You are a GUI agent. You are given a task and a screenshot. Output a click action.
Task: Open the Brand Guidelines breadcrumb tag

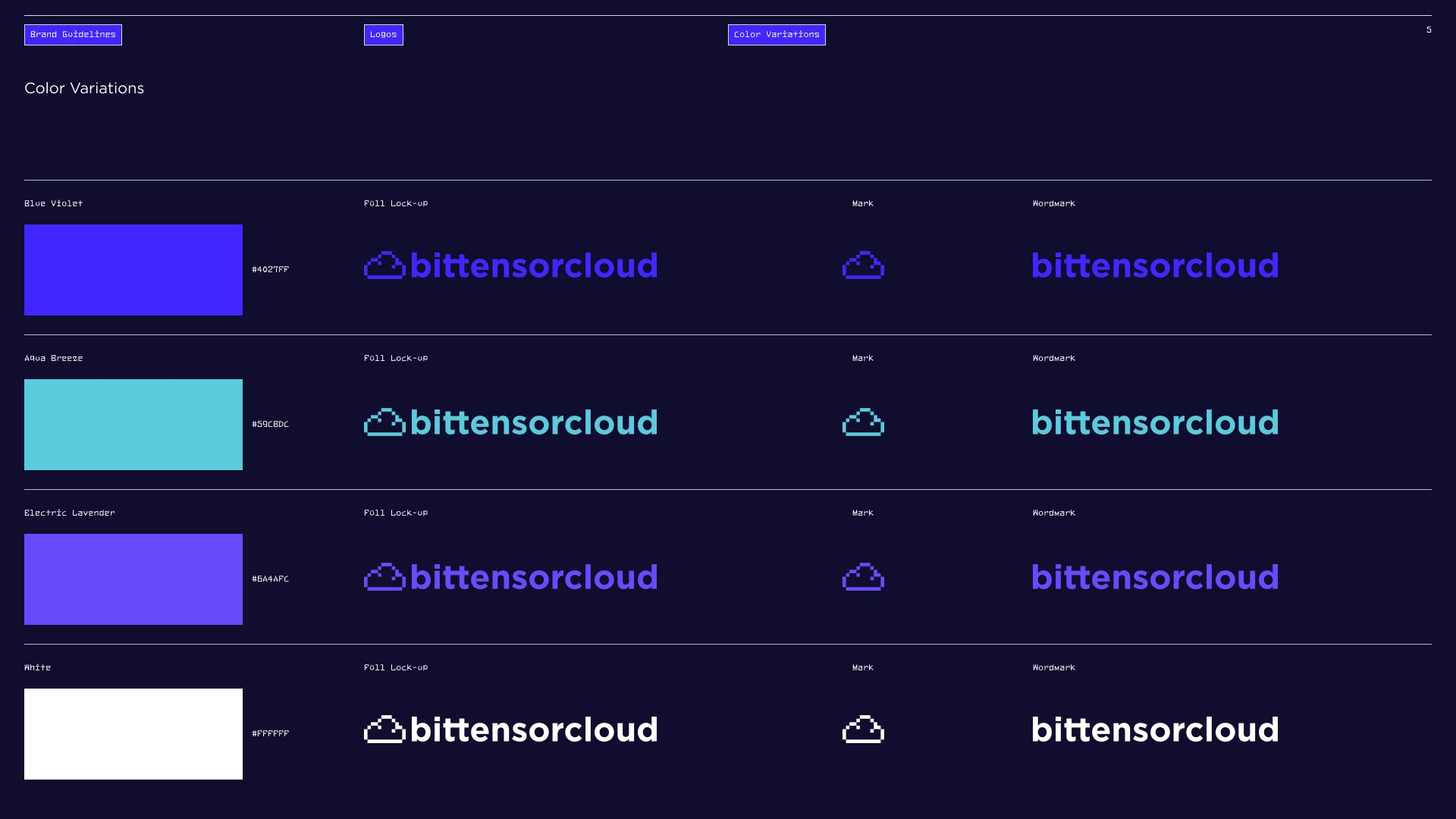[x=73, y=35]
